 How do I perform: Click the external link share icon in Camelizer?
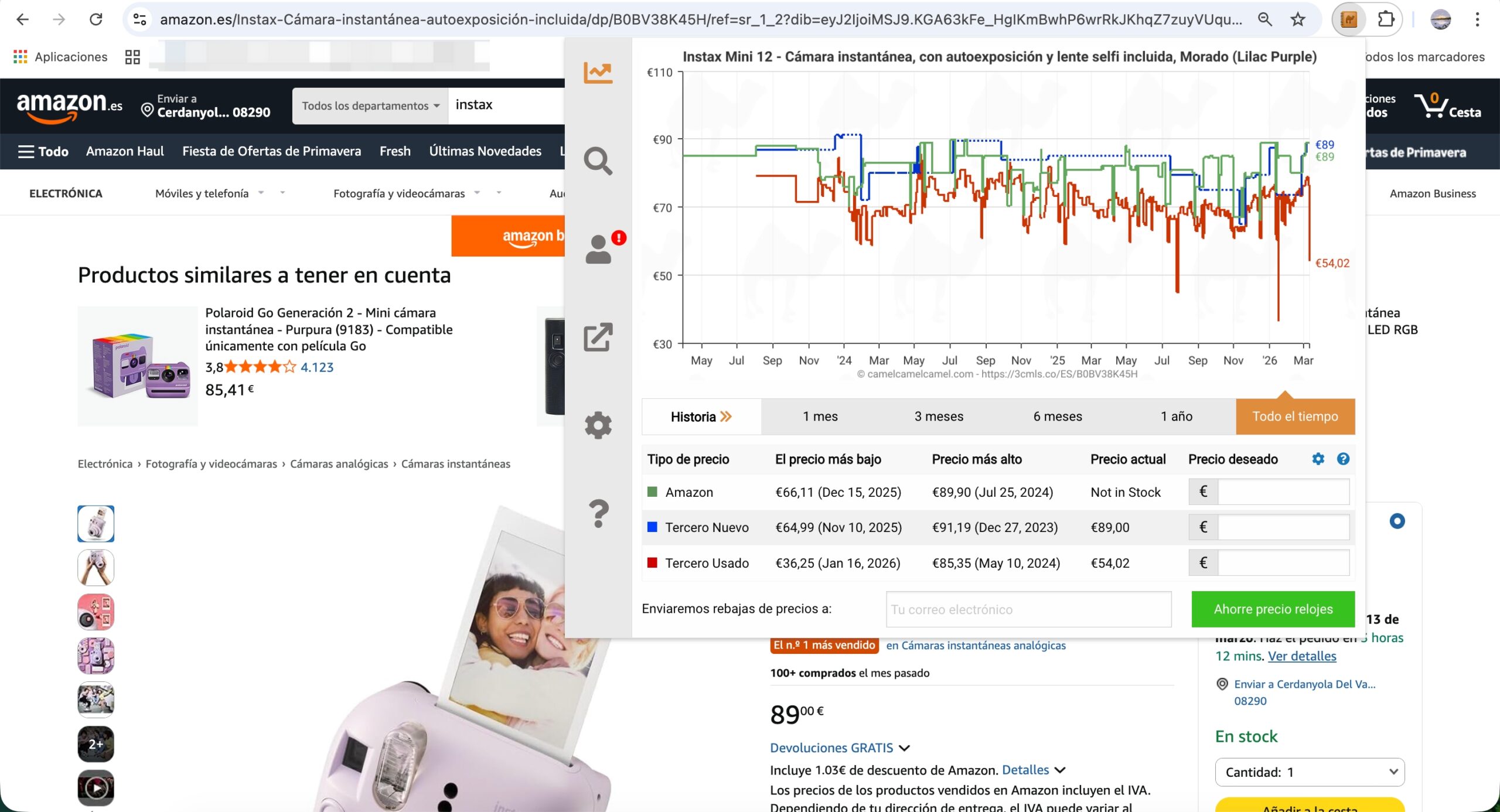point(598,337)
